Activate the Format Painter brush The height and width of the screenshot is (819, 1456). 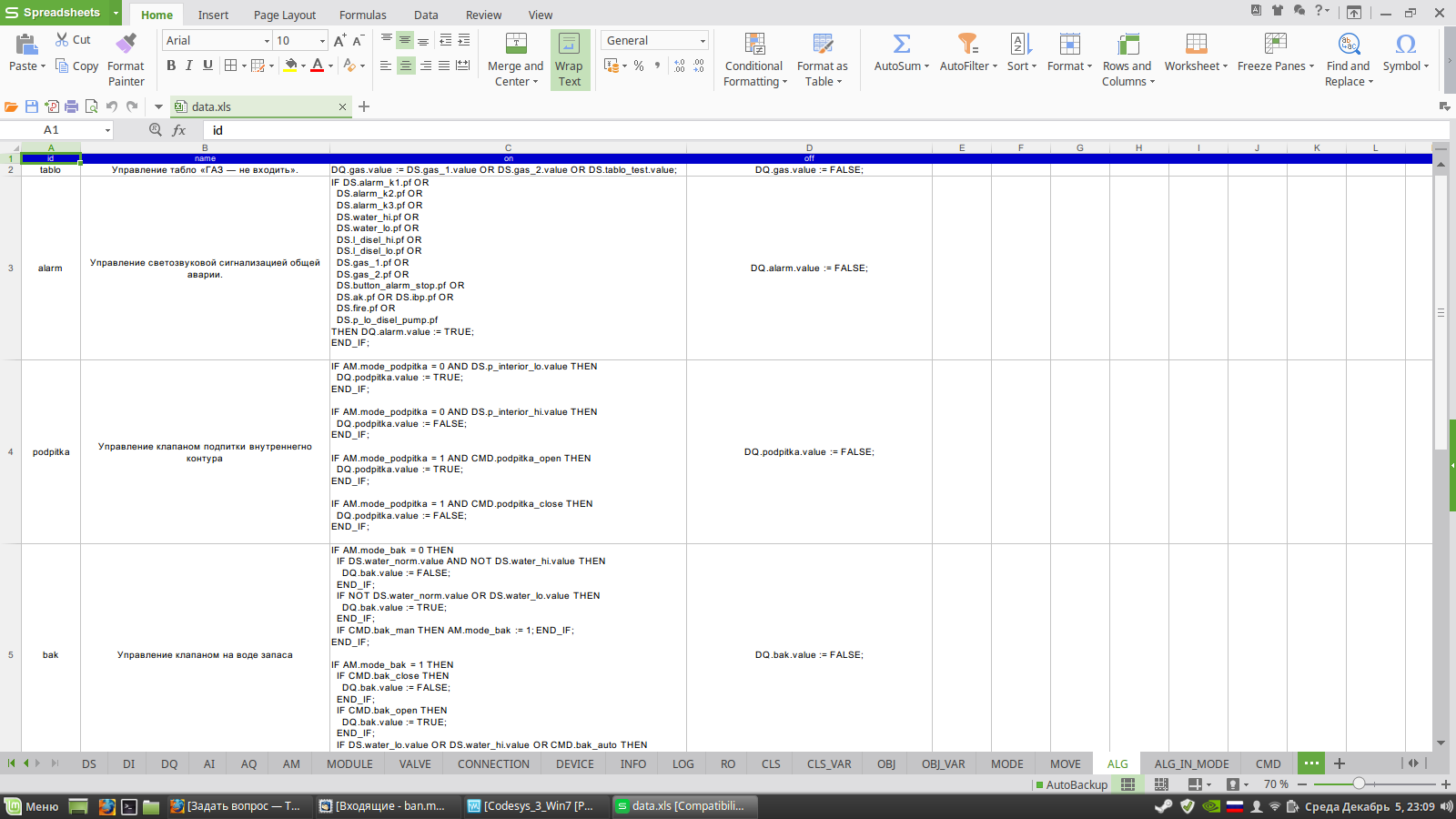(126, 43)
